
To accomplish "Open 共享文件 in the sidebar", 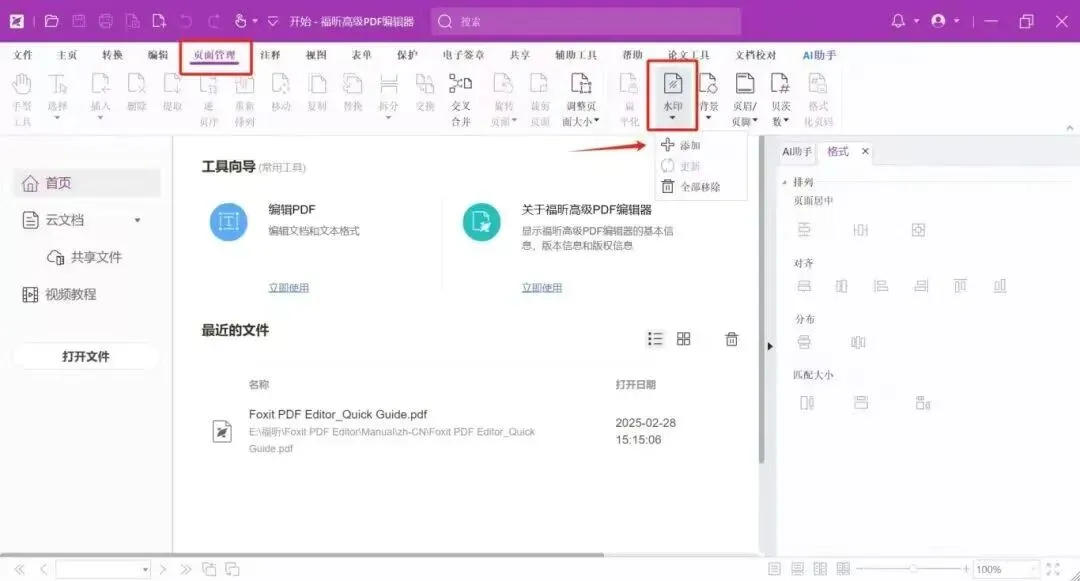I will (x=84, y=257).
